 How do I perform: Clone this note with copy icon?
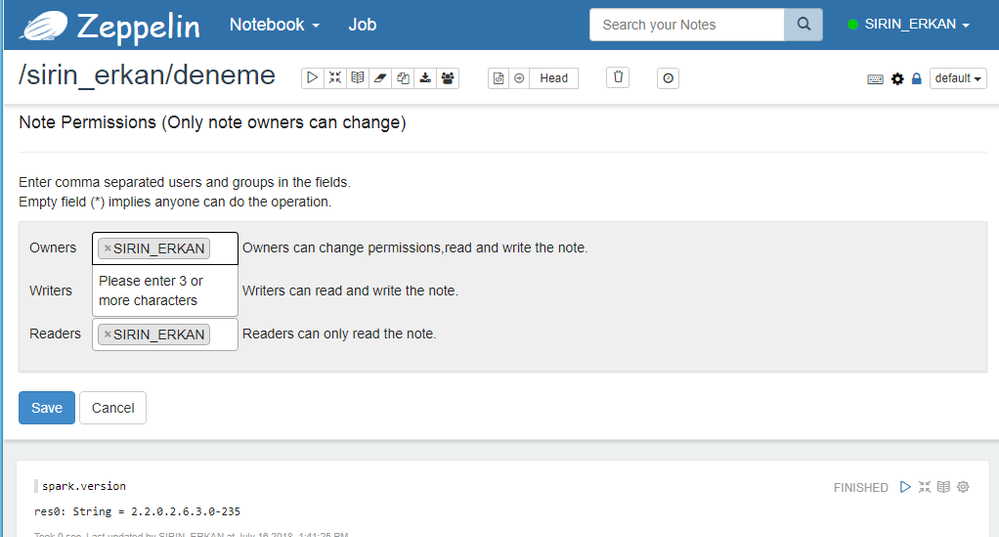click(x=403, y=78)
